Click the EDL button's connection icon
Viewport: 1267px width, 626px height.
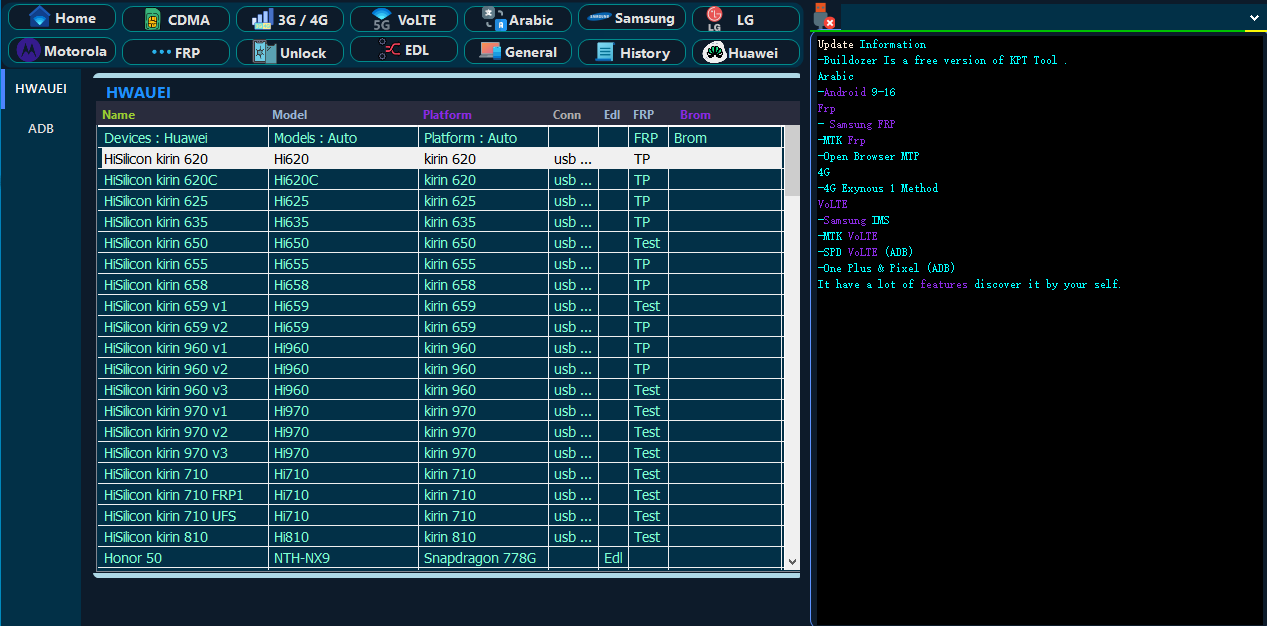point(390,49)
